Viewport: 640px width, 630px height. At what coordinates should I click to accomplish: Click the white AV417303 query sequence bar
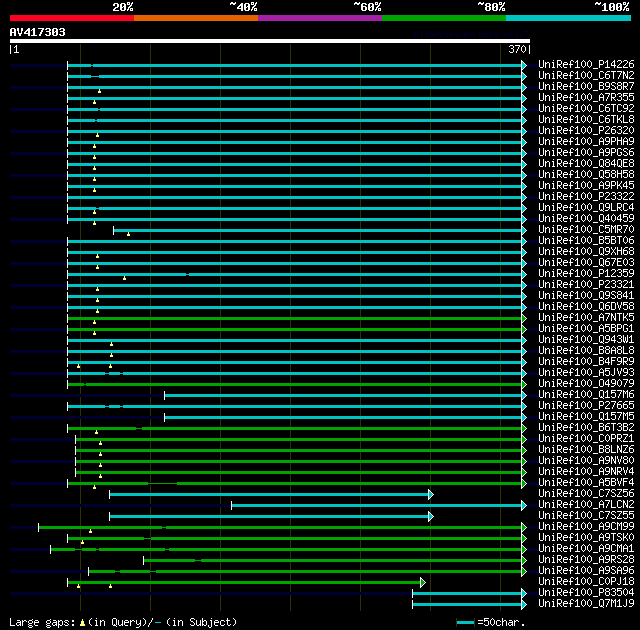[x=270, y=41]
